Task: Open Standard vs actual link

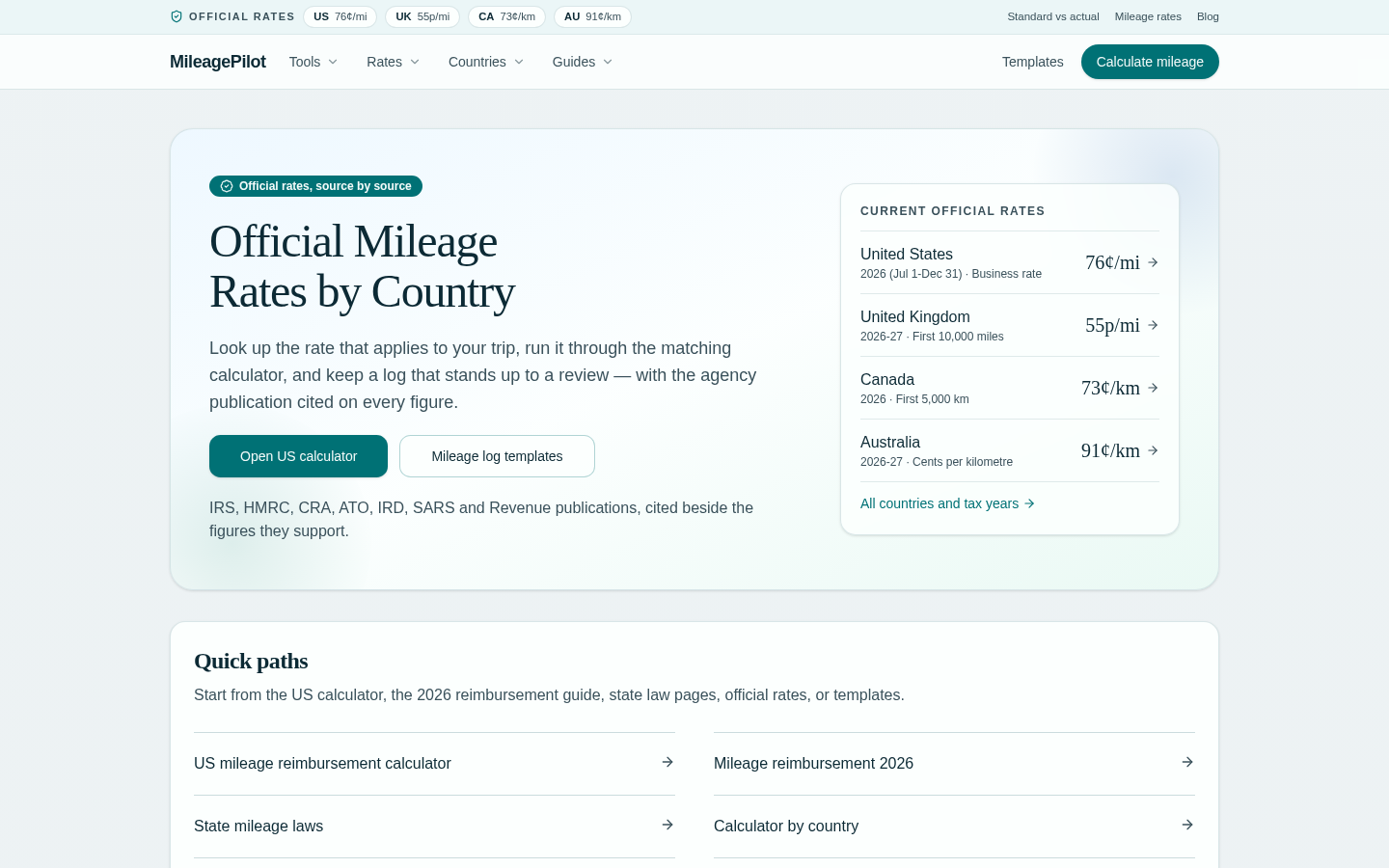Action: pyautogui.click(x=1053, y=16)
